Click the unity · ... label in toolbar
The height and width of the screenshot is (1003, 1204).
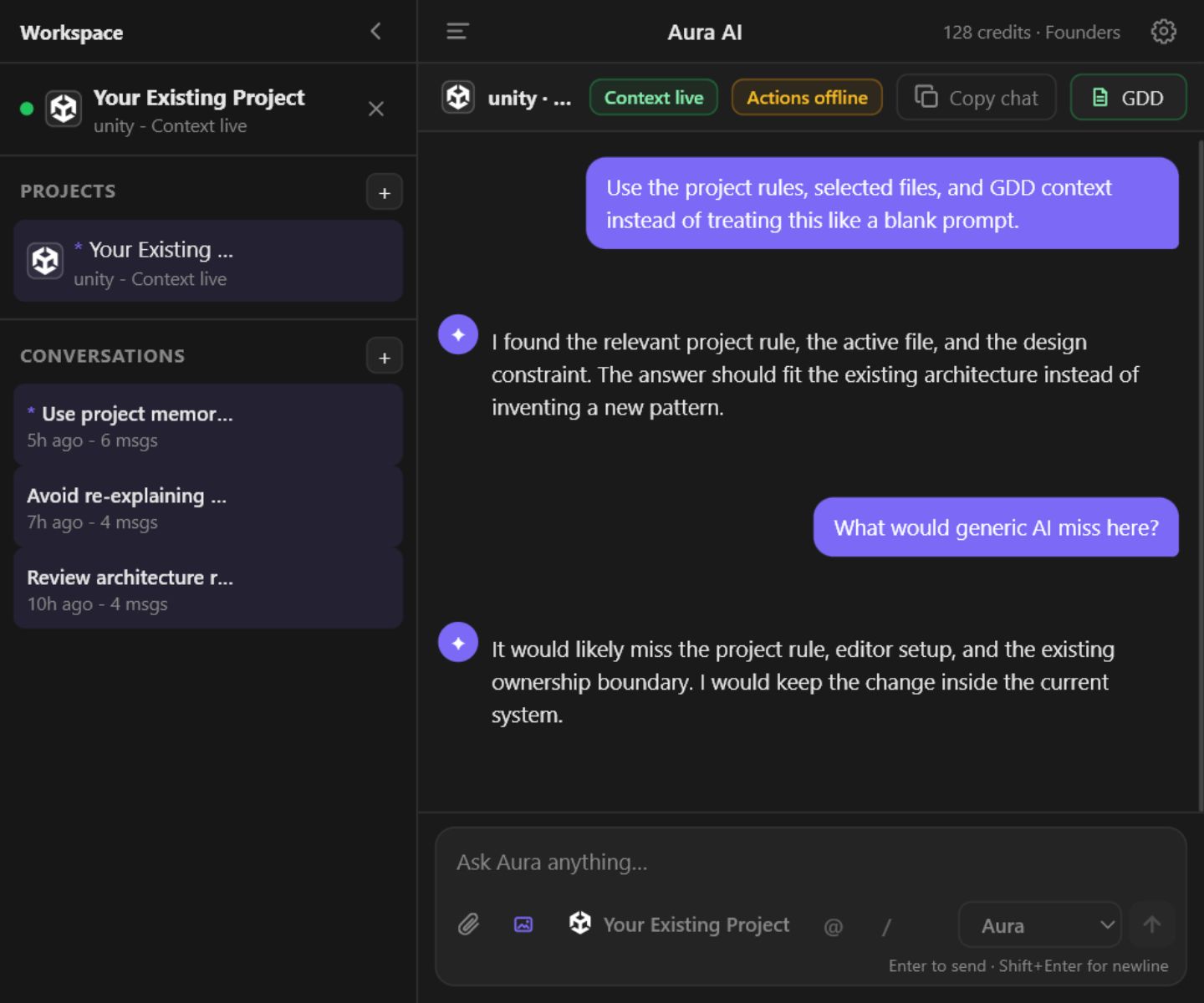[x=529, y=98]
